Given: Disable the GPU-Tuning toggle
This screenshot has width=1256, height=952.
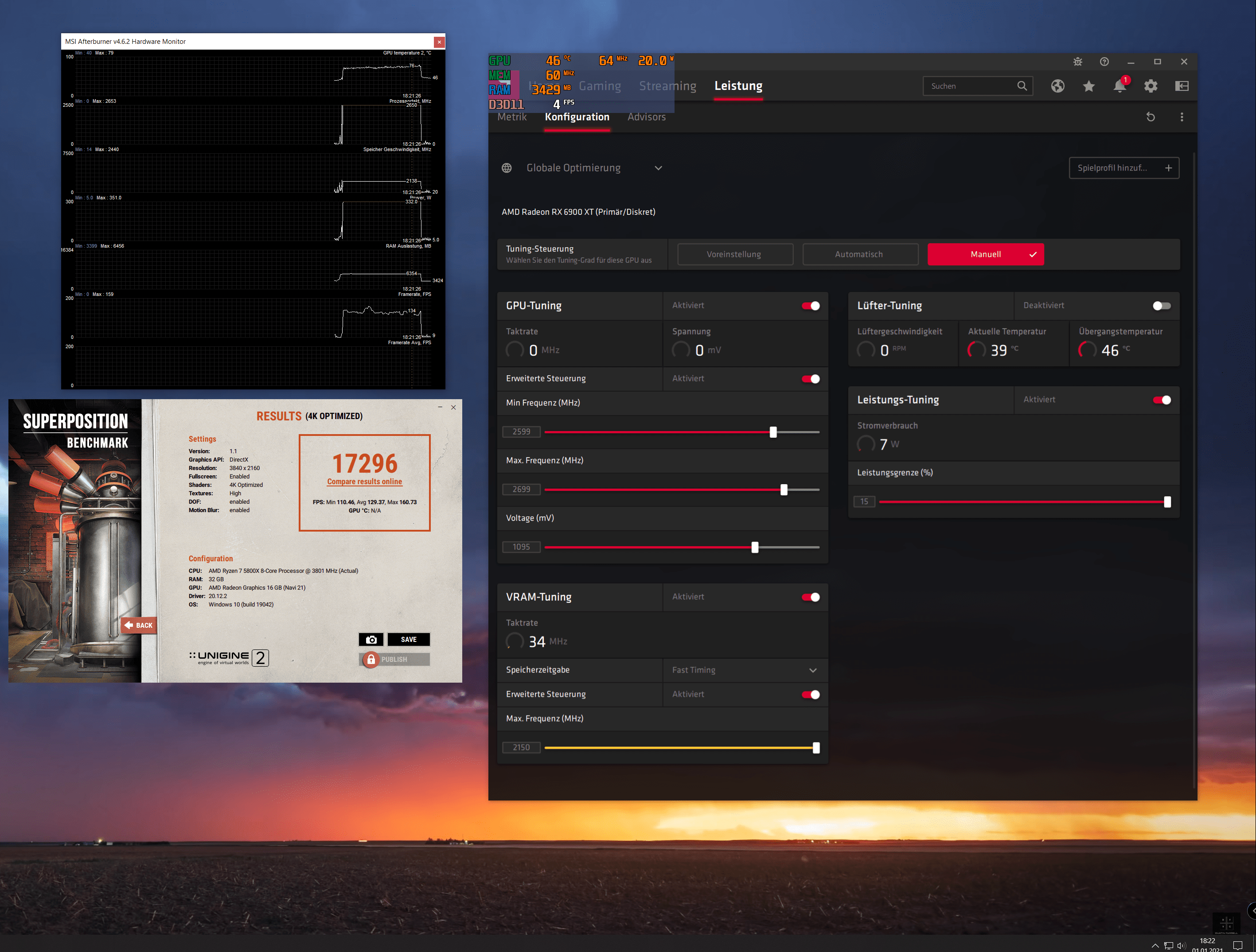Looking at the screenshot, I should tap(810, 306).
